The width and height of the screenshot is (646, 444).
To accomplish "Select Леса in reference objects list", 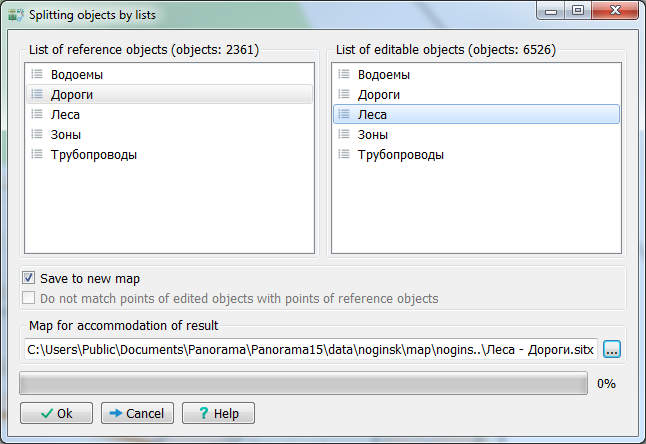I will coord(65,114).
